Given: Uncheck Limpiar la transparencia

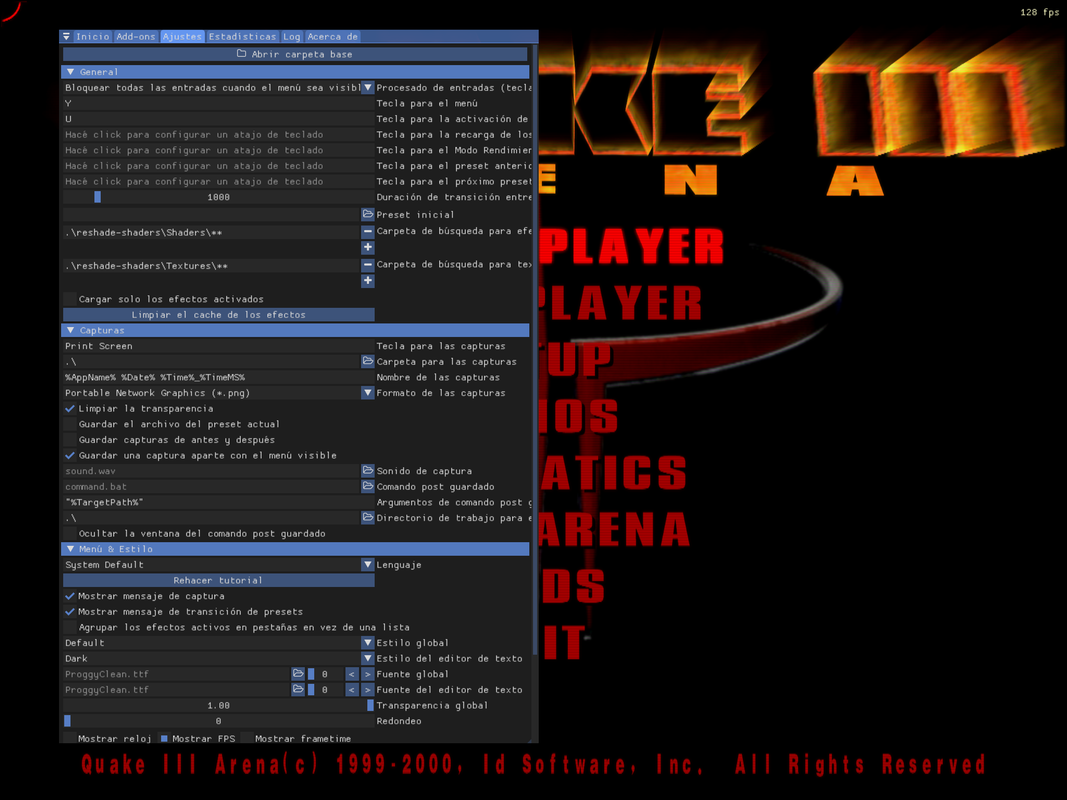Looking at the screenshot, I should [69, 408].
